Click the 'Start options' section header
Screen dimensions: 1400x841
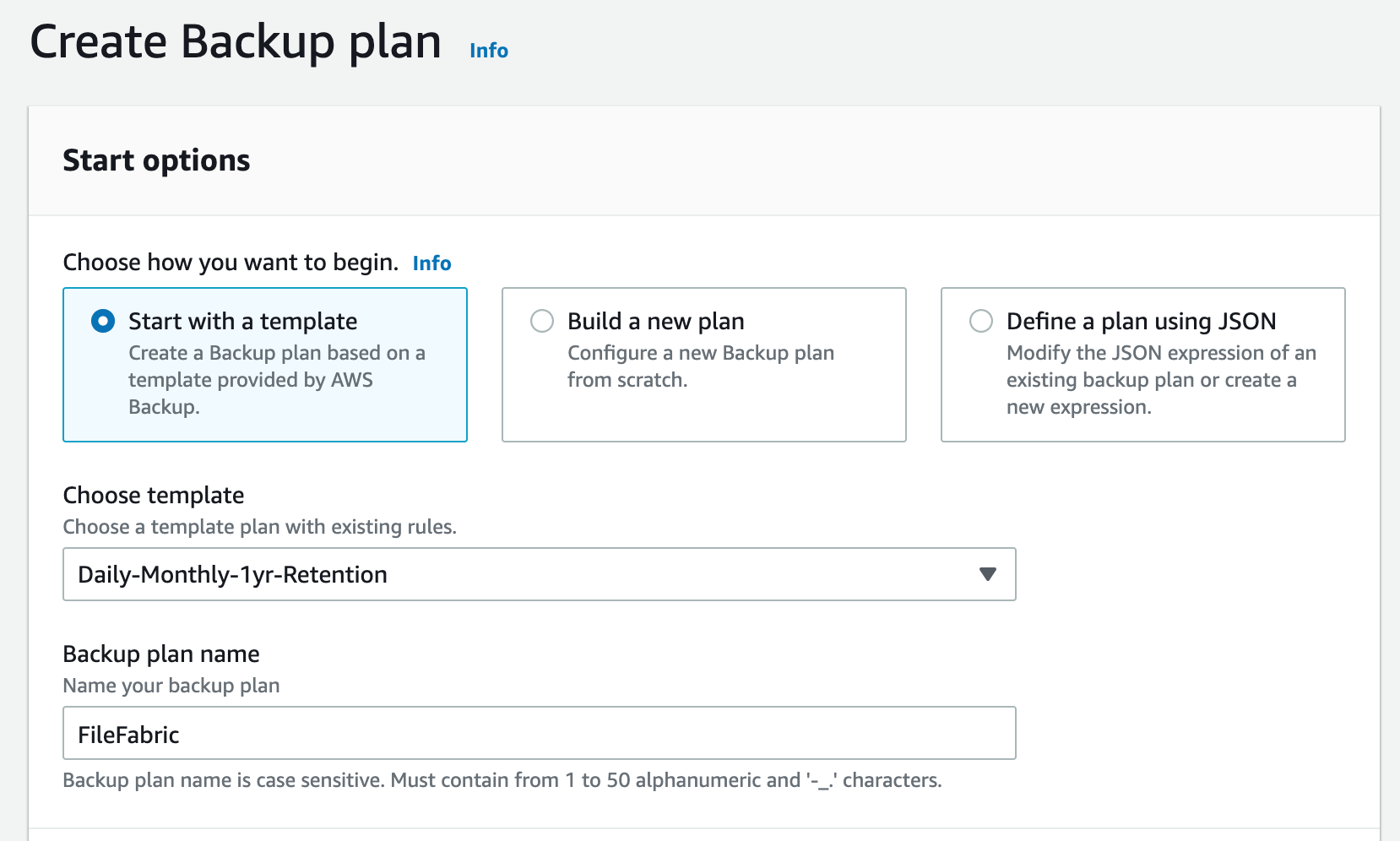[x=156, y=160]
